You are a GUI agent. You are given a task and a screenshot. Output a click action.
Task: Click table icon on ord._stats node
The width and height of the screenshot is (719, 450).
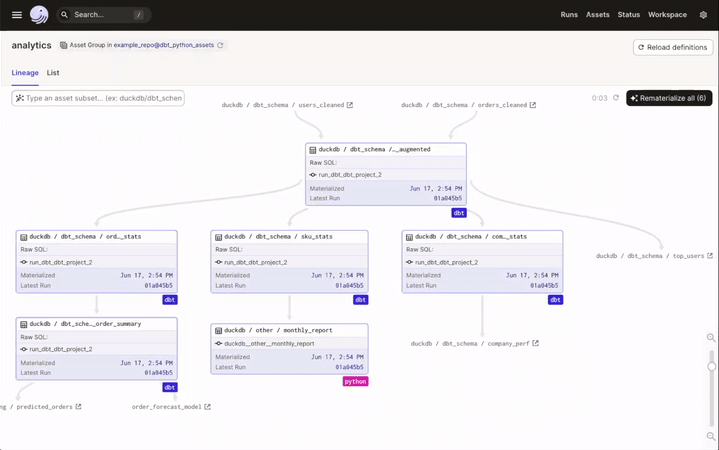[x=23, y=237]
